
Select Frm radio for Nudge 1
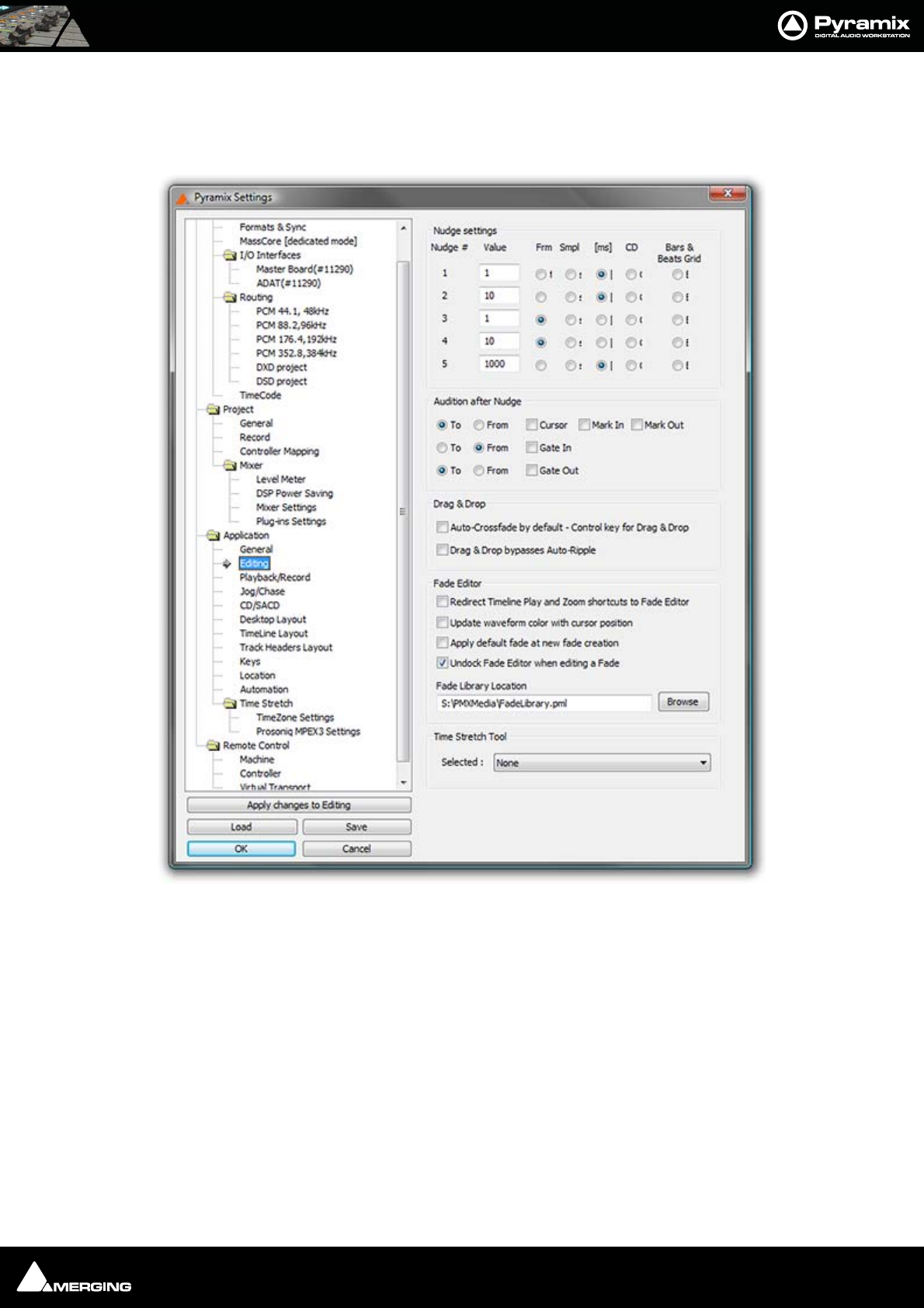click(x=540, y=274)
